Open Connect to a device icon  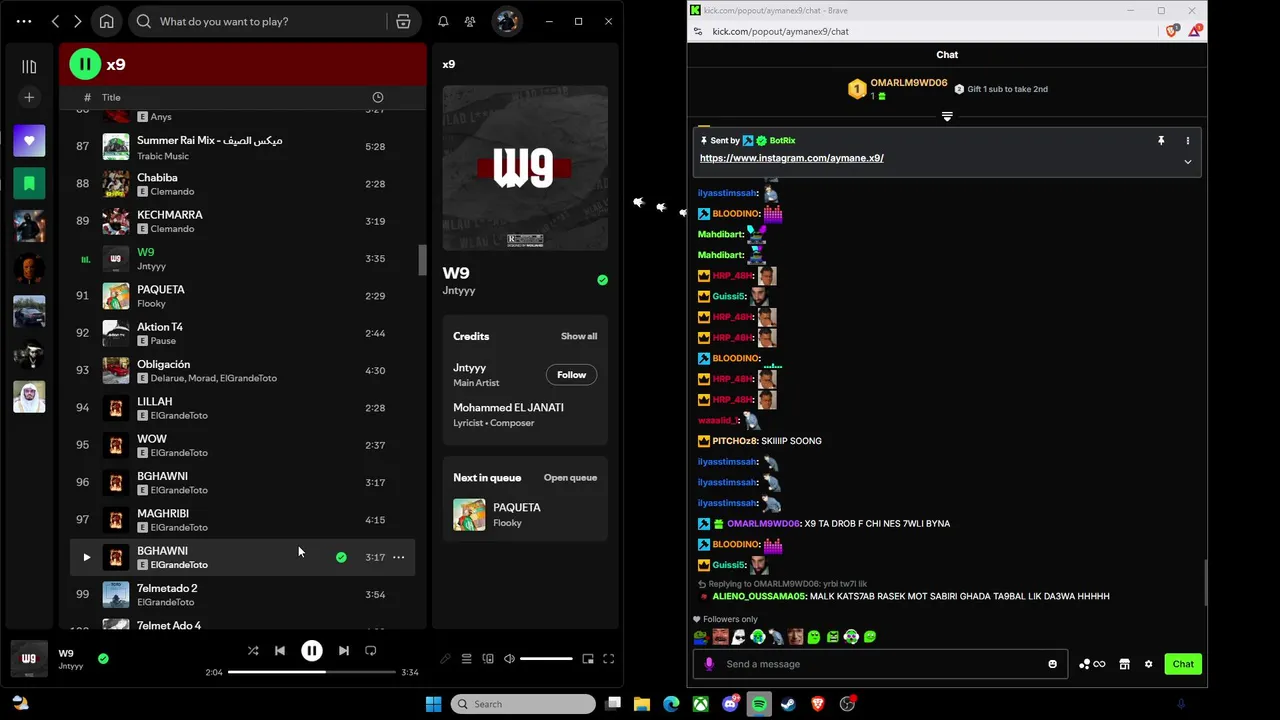[488, 659]
